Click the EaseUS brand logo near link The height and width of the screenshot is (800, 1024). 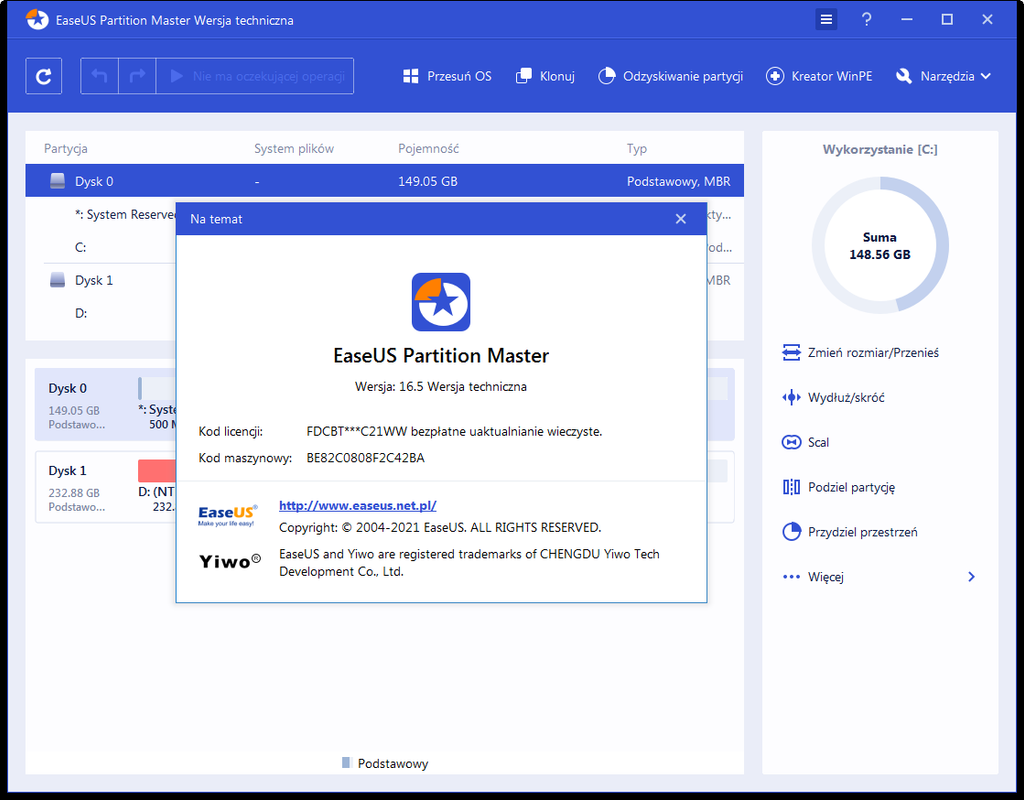click(227, 515)
